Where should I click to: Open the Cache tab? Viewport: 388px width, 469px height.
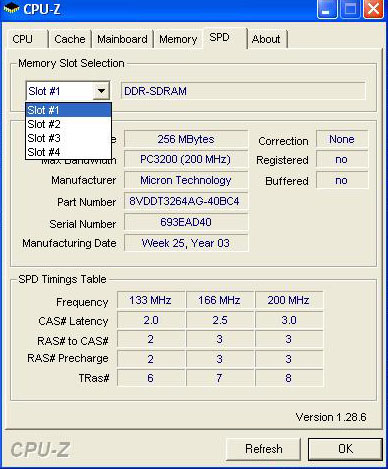pyautogui.click(x=70, y=39)
